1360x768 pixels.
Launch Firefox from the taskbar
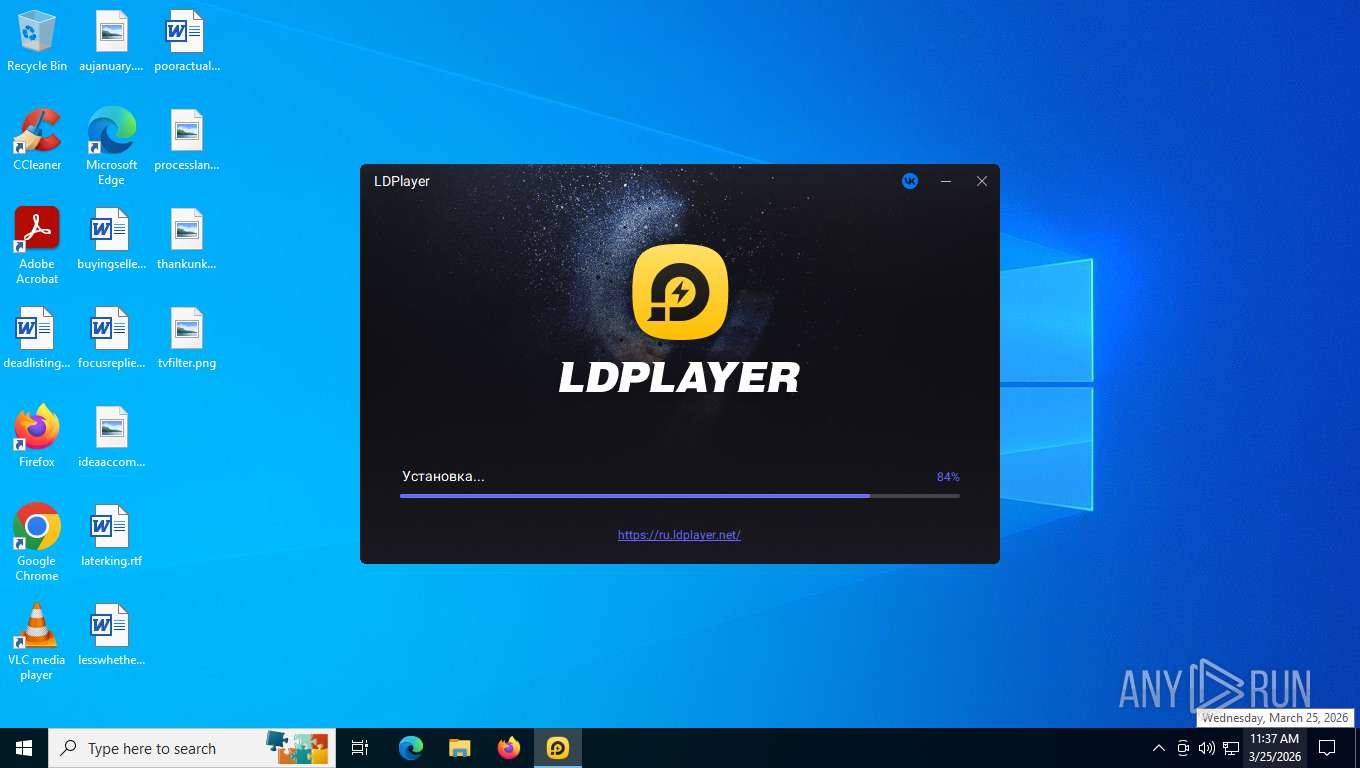[509, 748]
